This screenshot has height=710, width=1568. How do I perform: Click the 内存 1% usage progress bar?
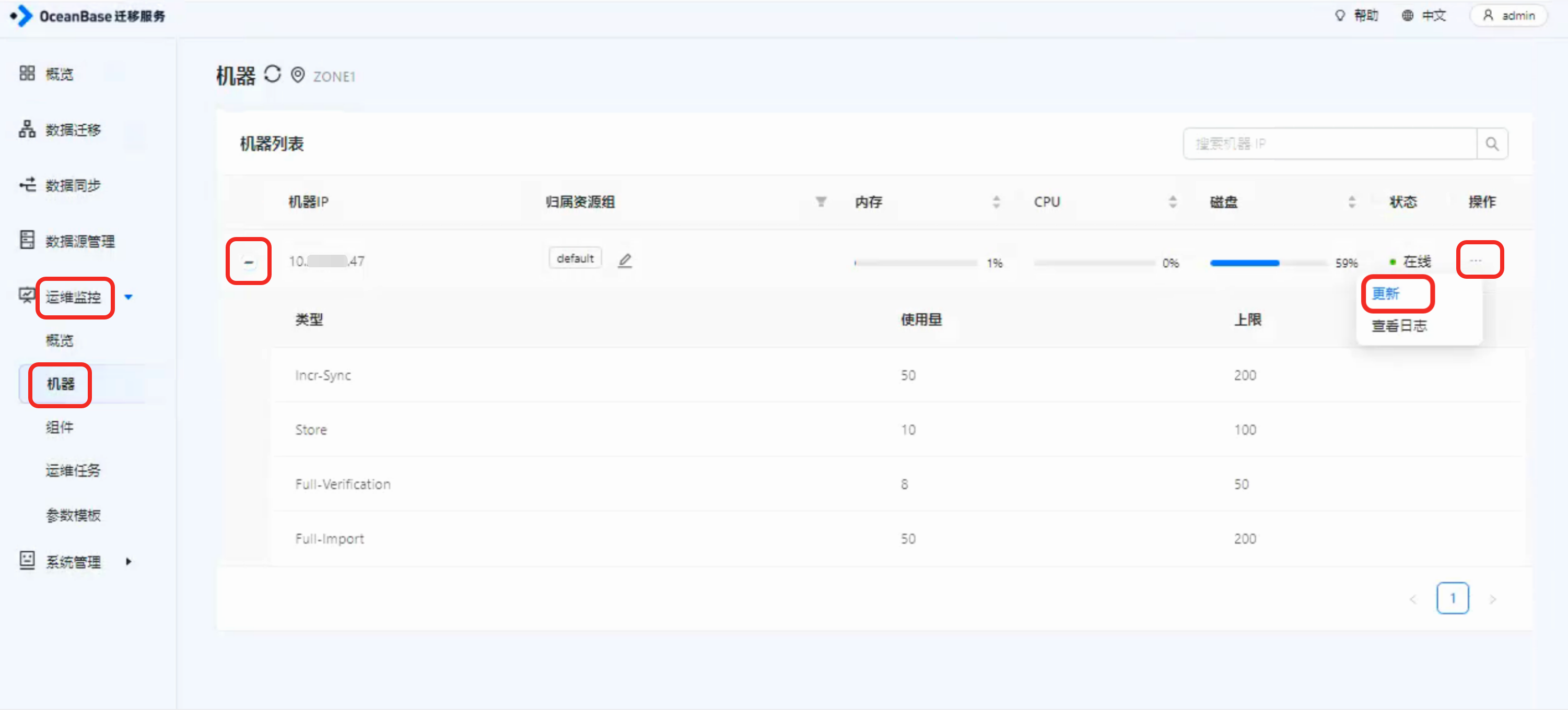tap(915, 263)
